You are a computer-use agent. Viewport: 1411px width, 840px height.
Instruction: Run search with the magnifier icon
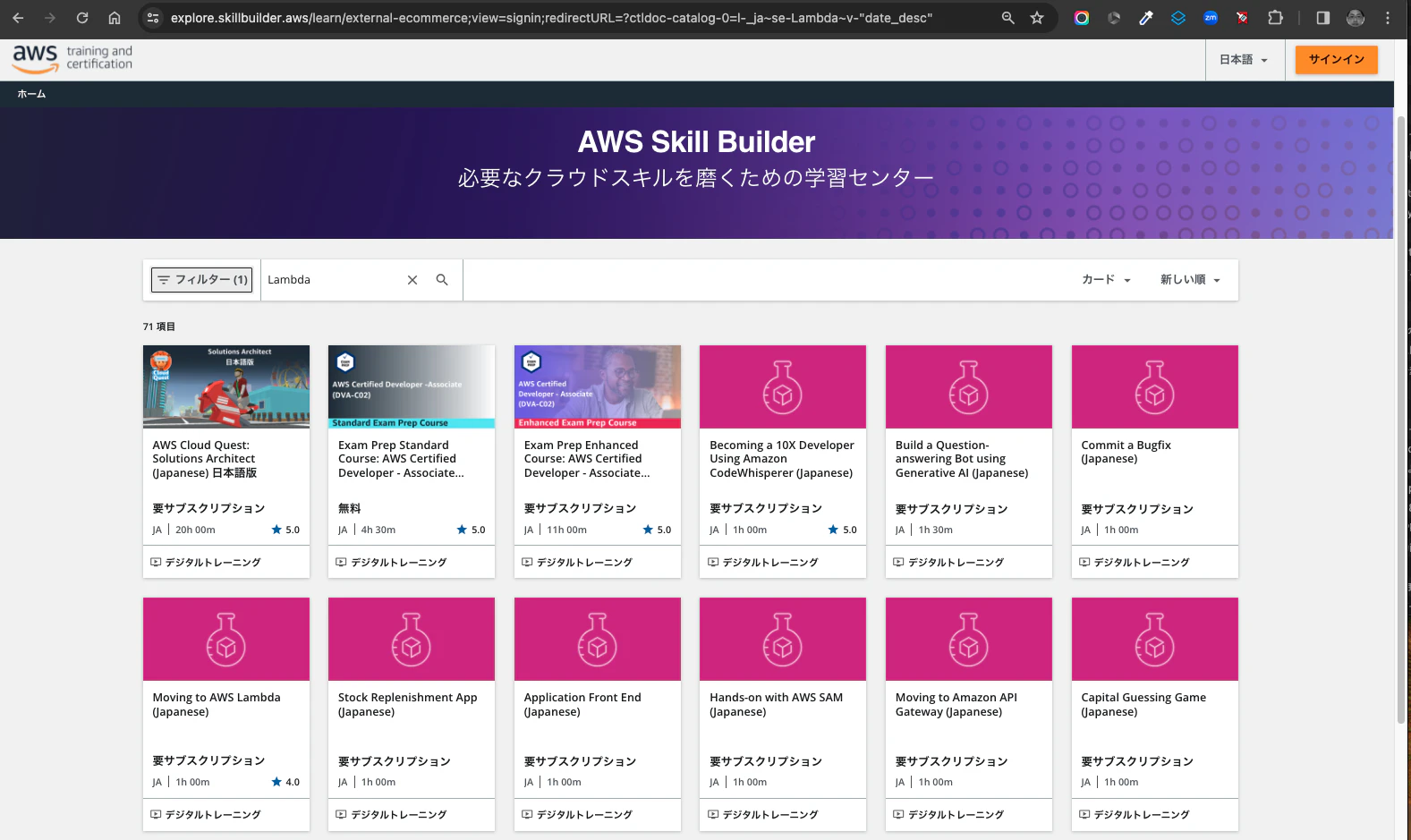442,280
